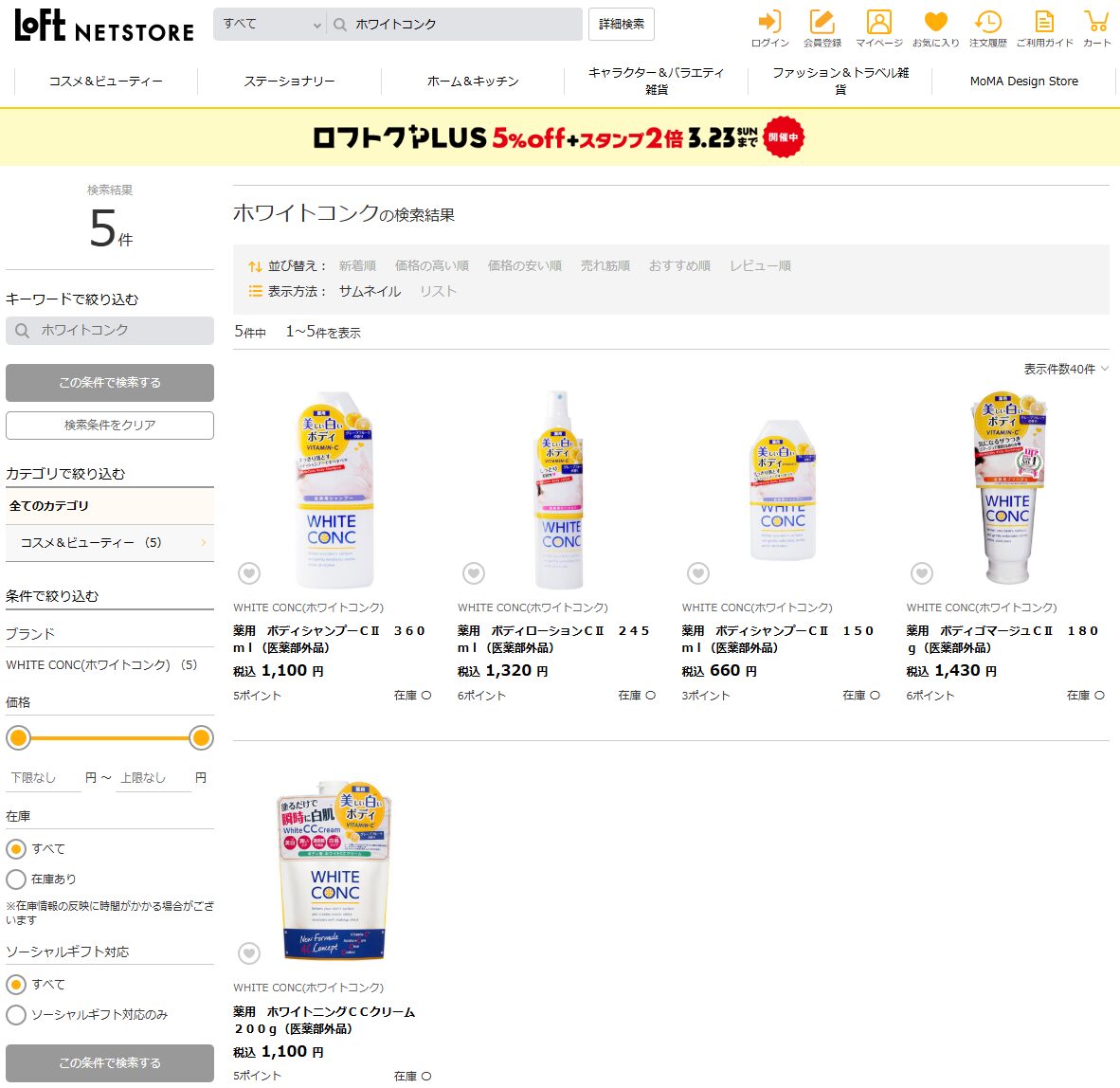Select '在庫あり' radio button
The width and height of the screenshot is (1120, 1088).
[16, 879]
